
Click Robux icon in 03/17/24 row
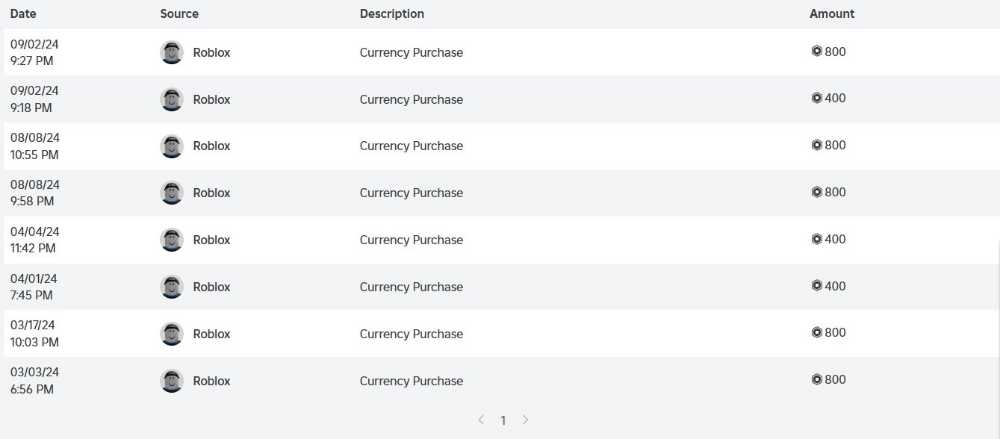pos(816,333)
